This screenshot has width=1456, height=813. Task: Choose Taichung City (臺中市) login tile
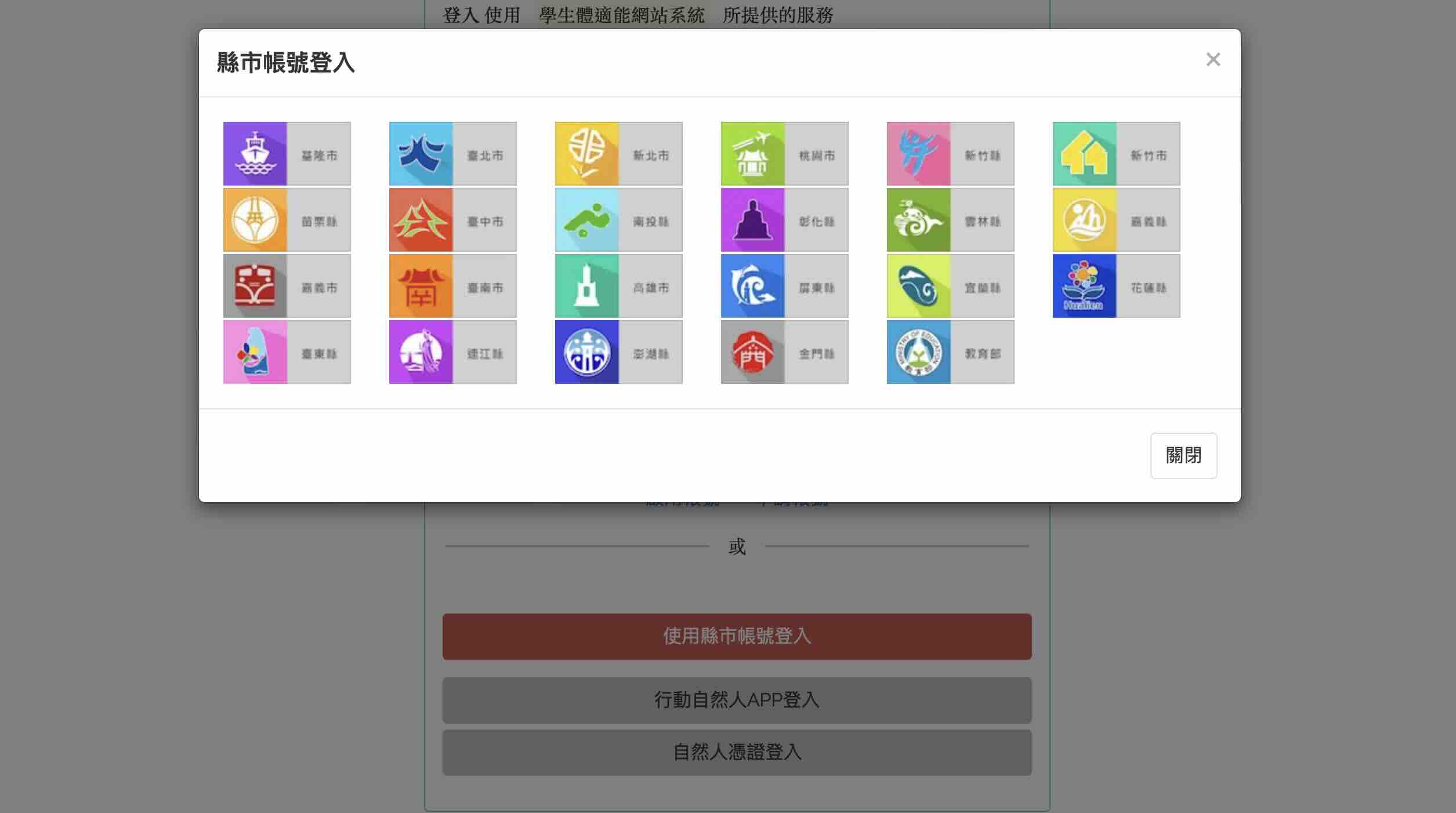pos(452,220)
